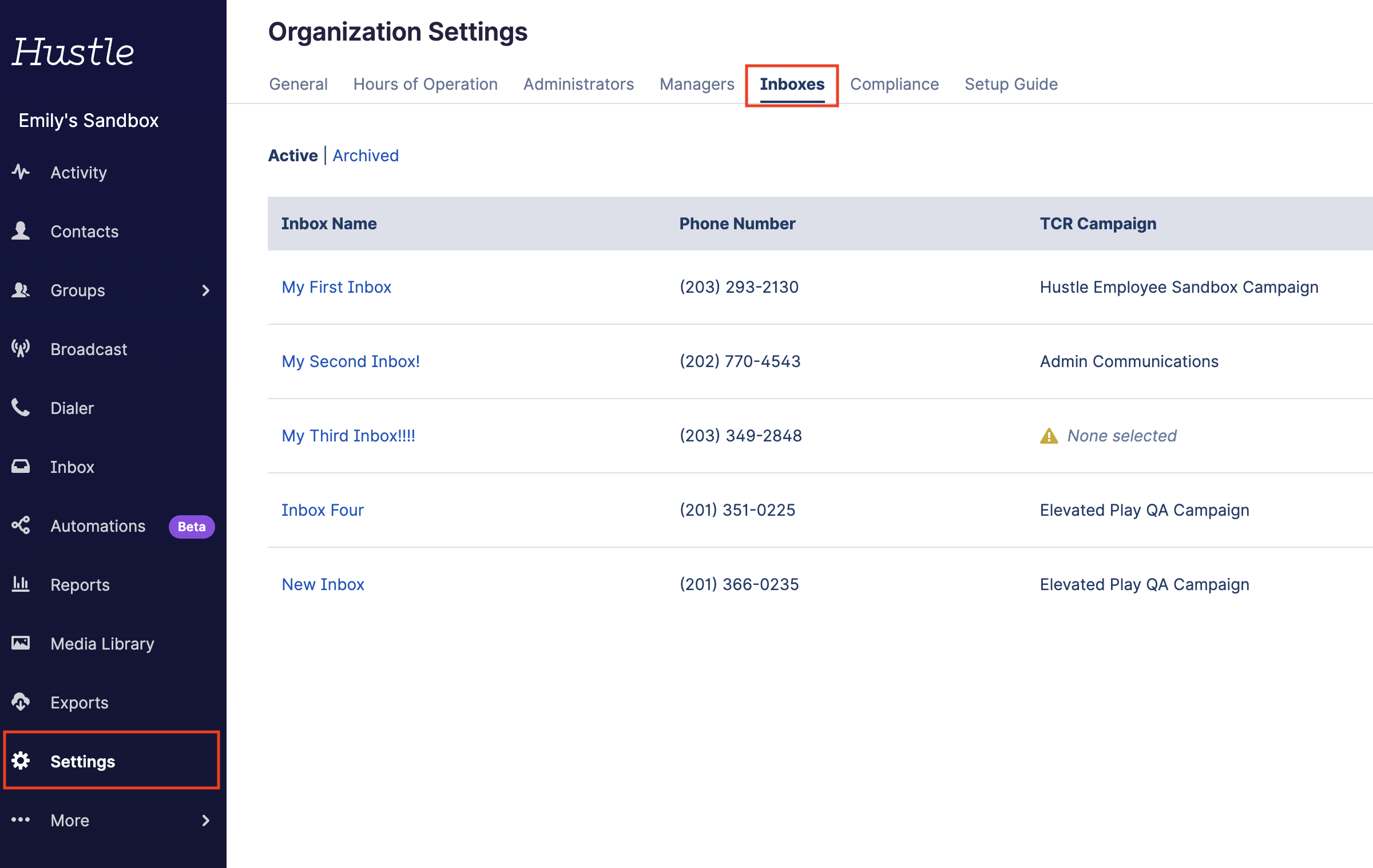Show Archived inboxes
Image resolution: width=1373 pixels, height=868 pixels.
point(366,156)
